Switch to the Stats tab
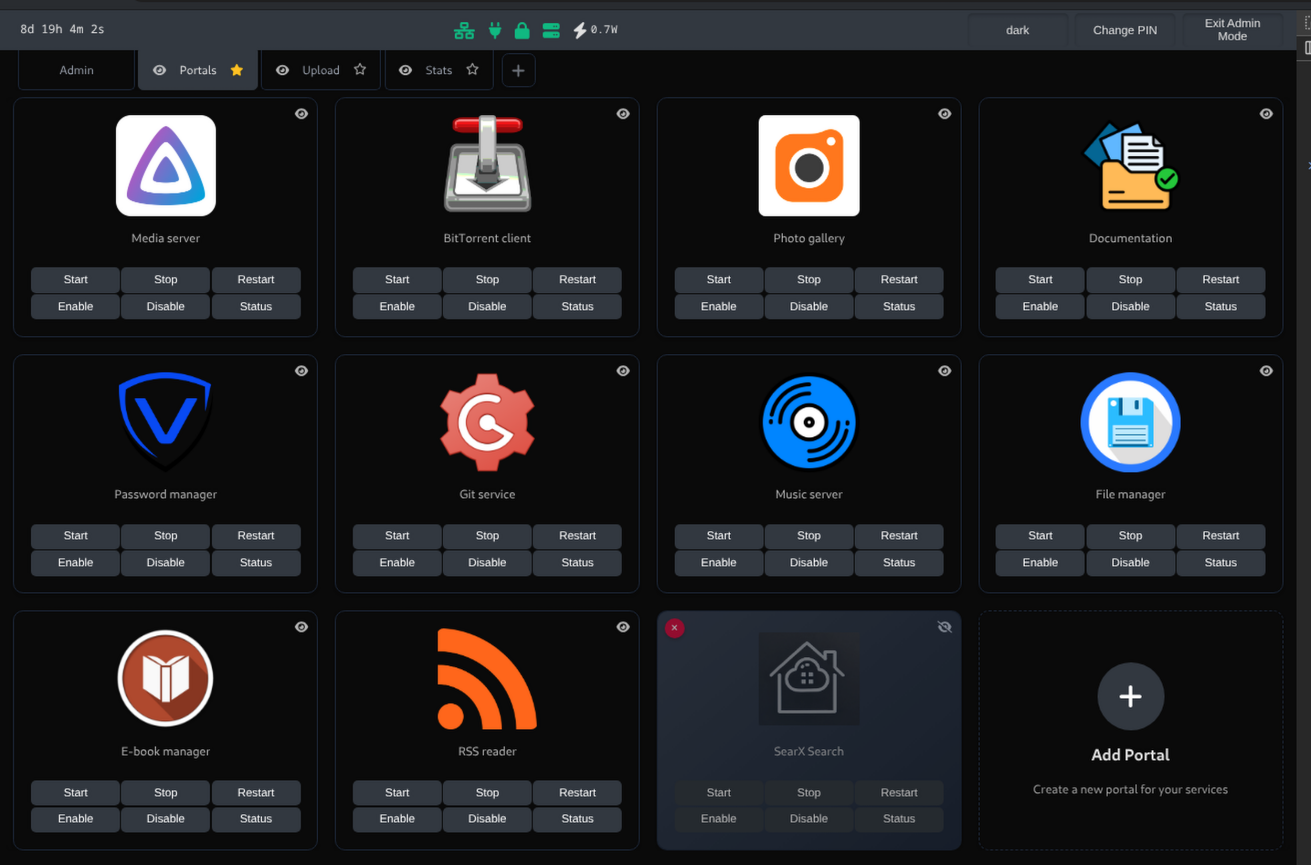Screen dimensions: 1311x865 (438, 70)
